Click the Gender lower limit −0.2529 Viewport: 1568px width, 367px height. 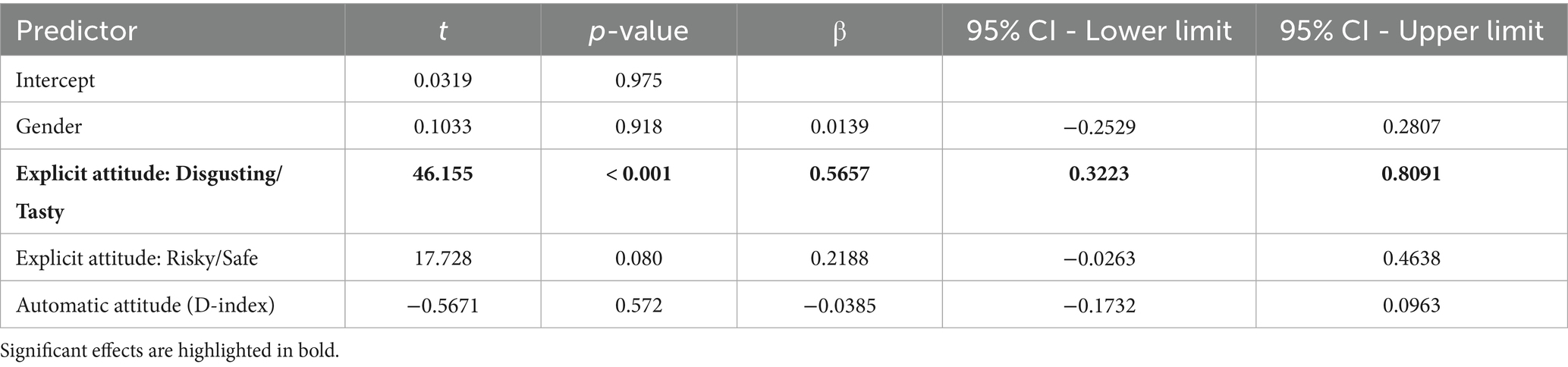point(1099,127)
